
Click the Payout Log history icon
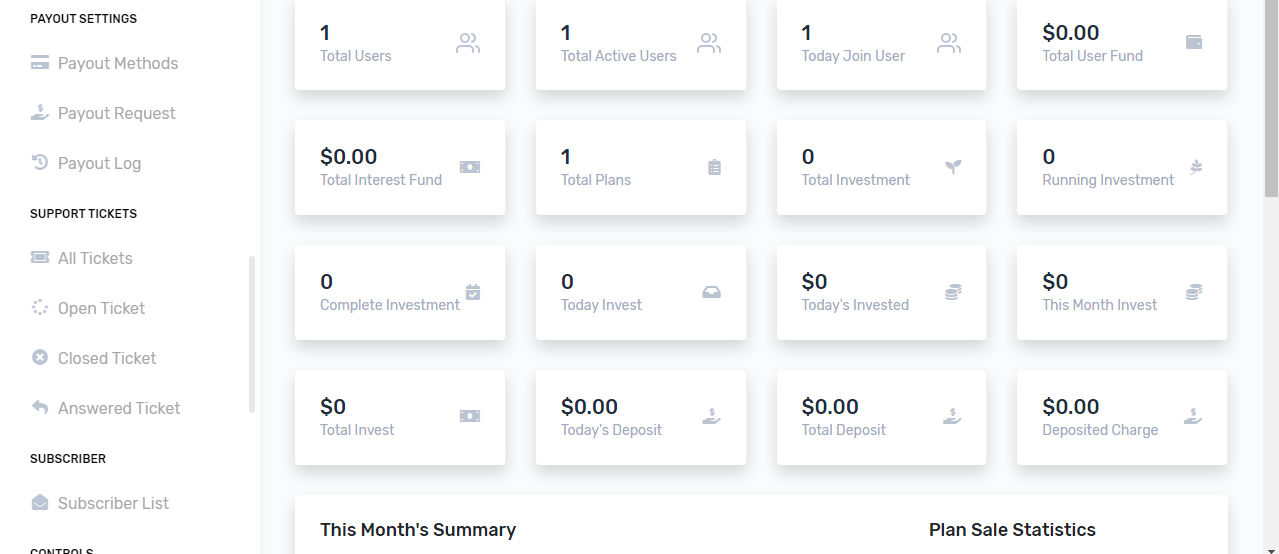[40, 163]
